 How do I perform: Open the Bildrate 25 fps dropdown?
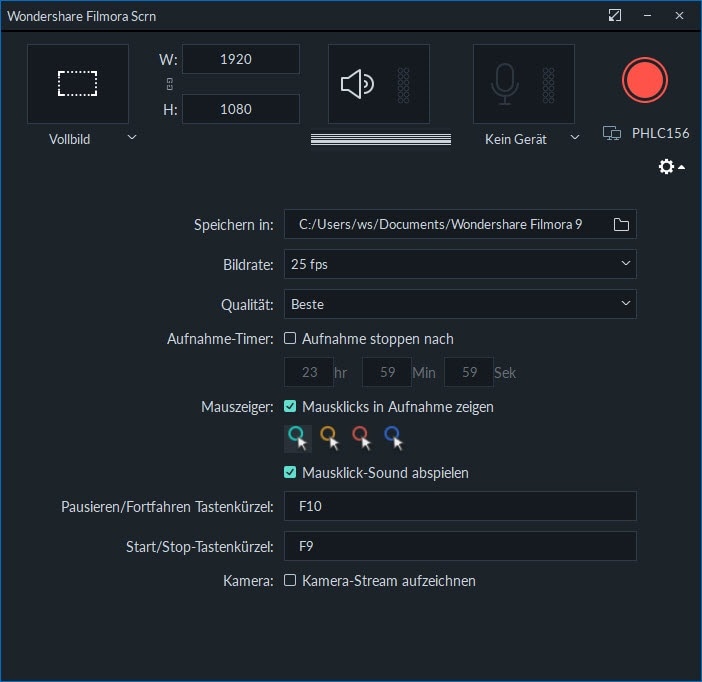[460, 264]
